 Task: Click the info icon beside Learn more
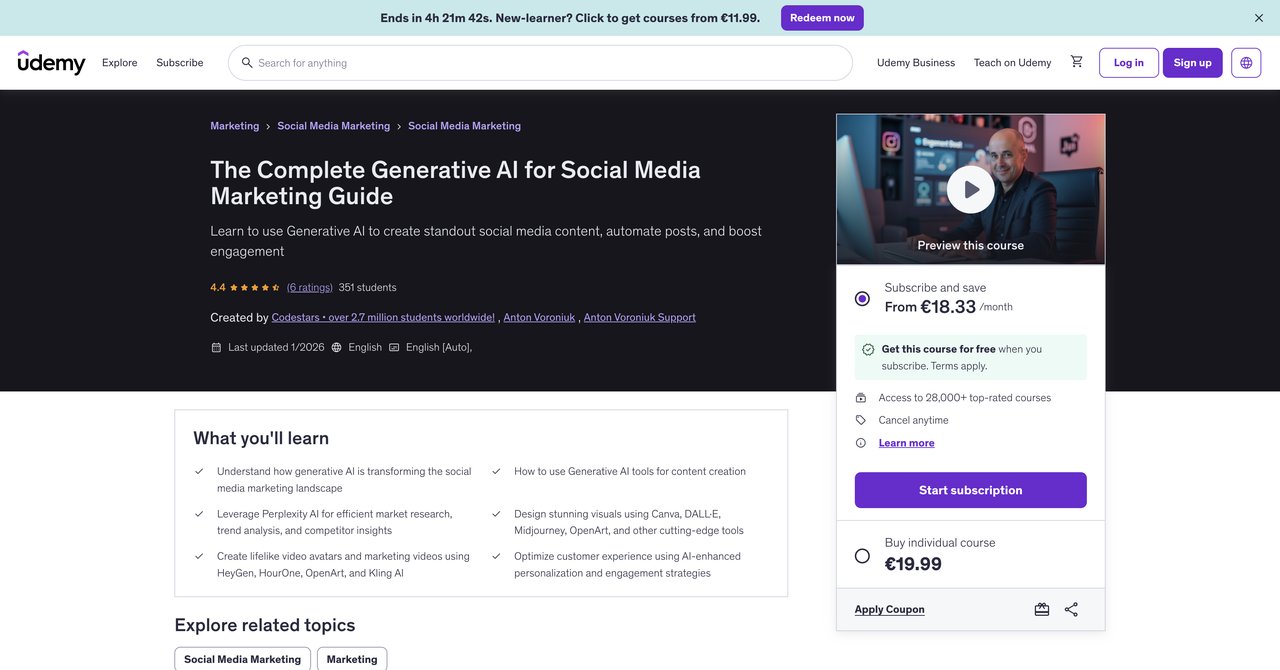pos(861,443)
